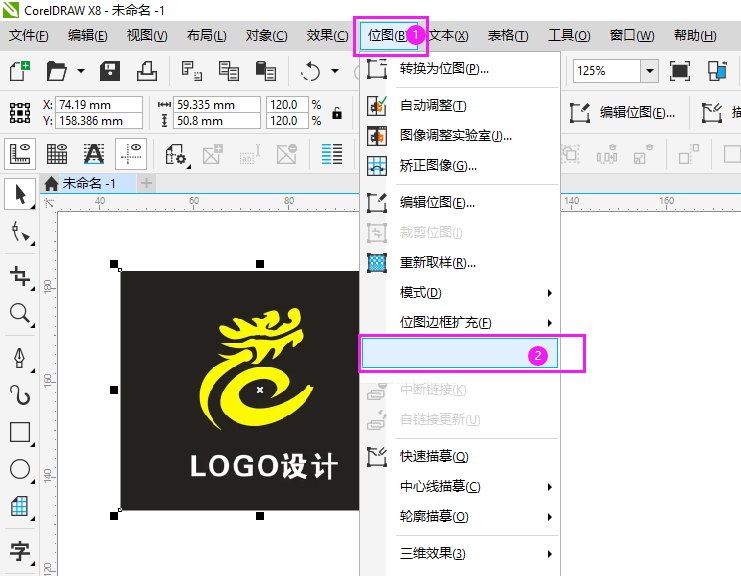The image size is (741, 576).
Task: Show rulers icon in toolbar
Action: point(20,154)
